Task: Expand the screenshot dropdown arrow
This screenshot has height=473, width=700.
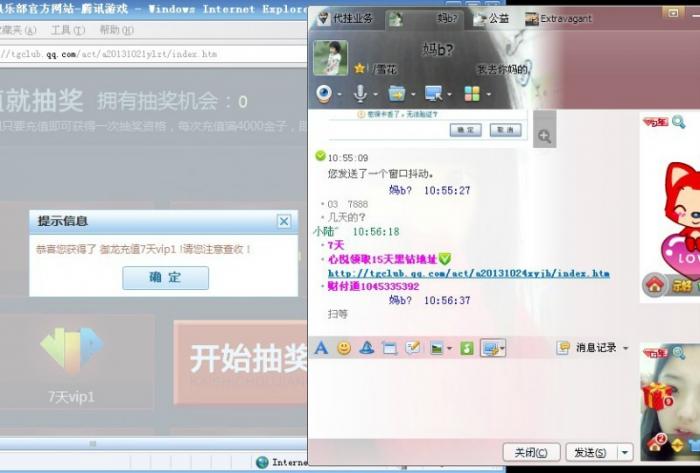Action: (x=503, y=348)
